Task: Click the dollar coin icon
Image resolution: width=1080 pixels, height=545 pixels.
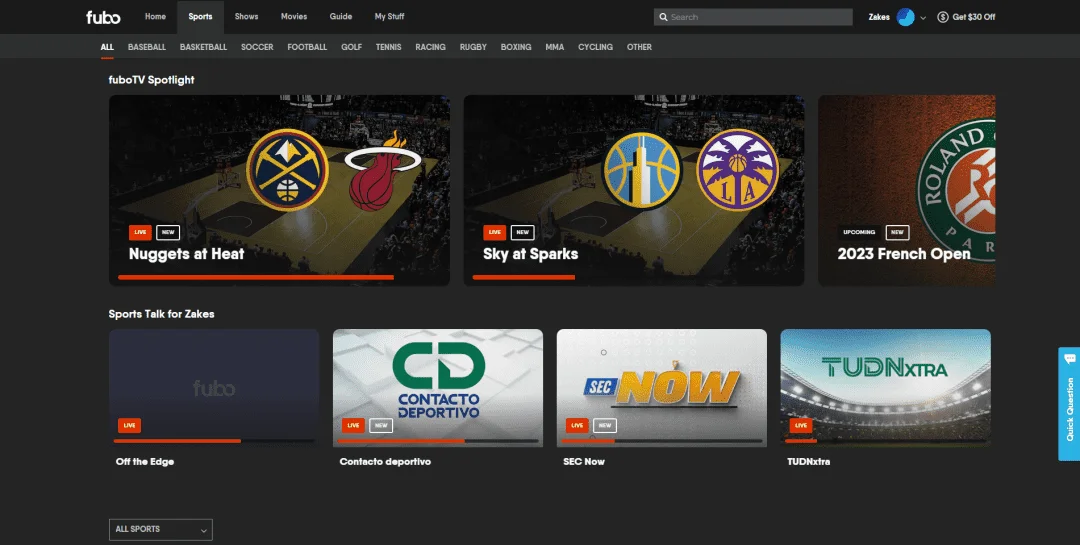Action: 943,17
